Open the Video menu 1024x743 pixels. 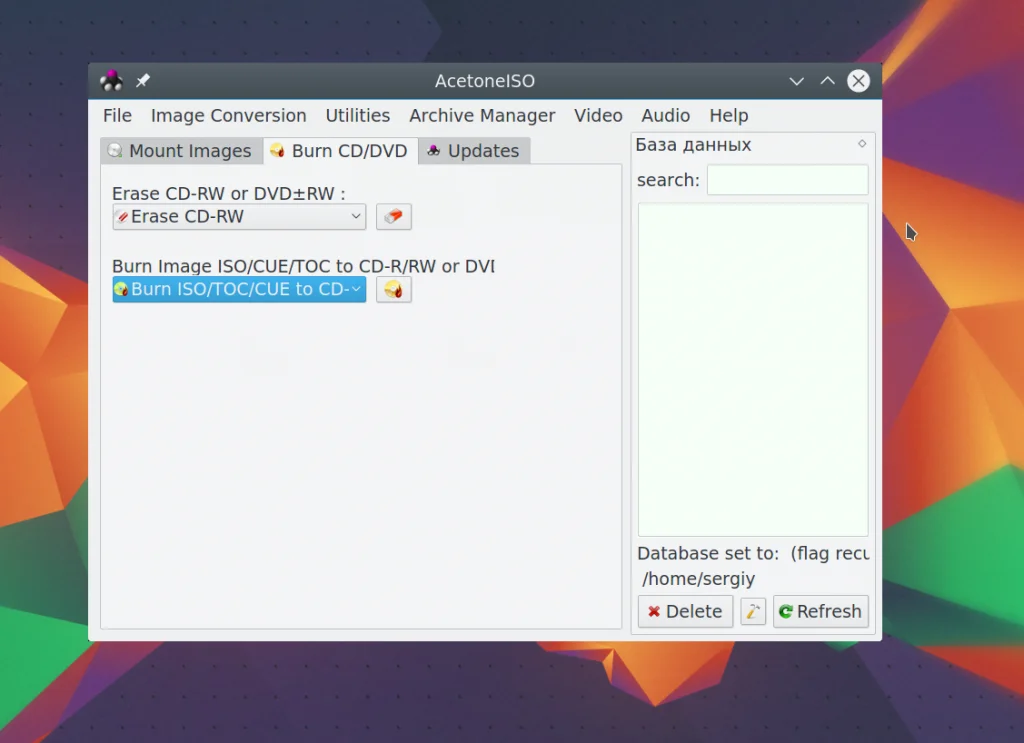tap(598, 116)
